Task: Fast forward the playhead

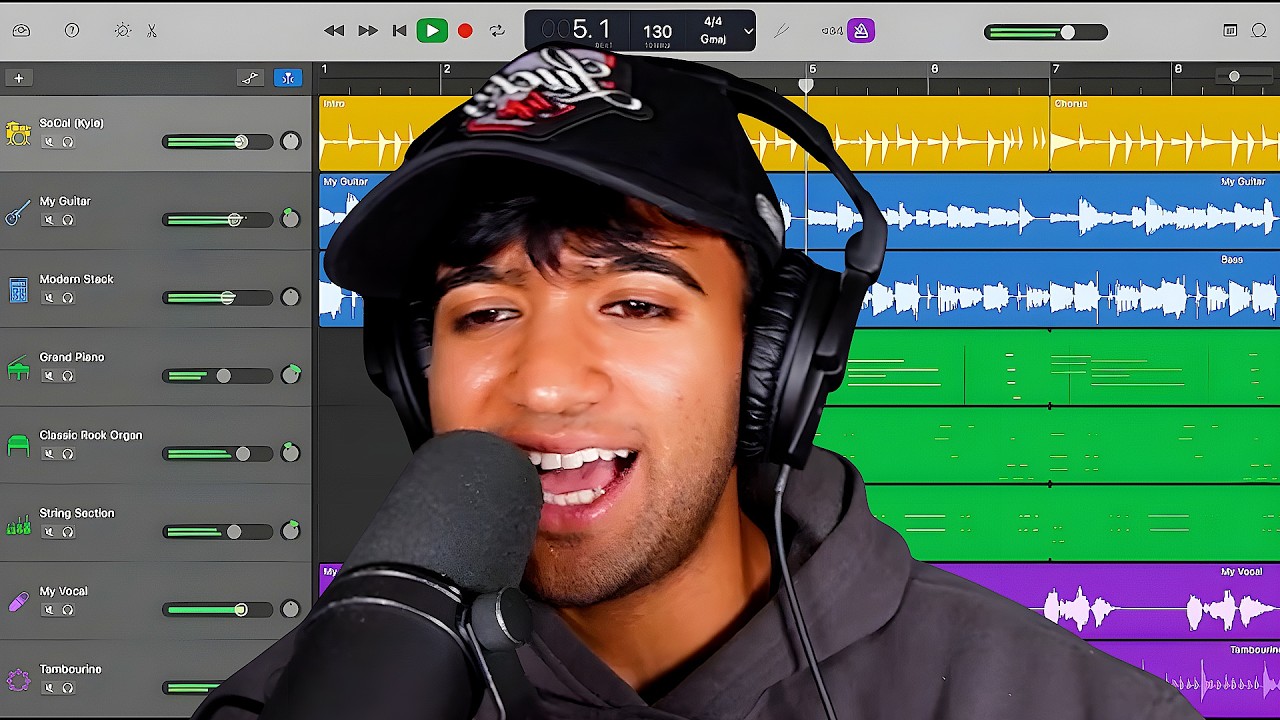Action: [368, 31]
